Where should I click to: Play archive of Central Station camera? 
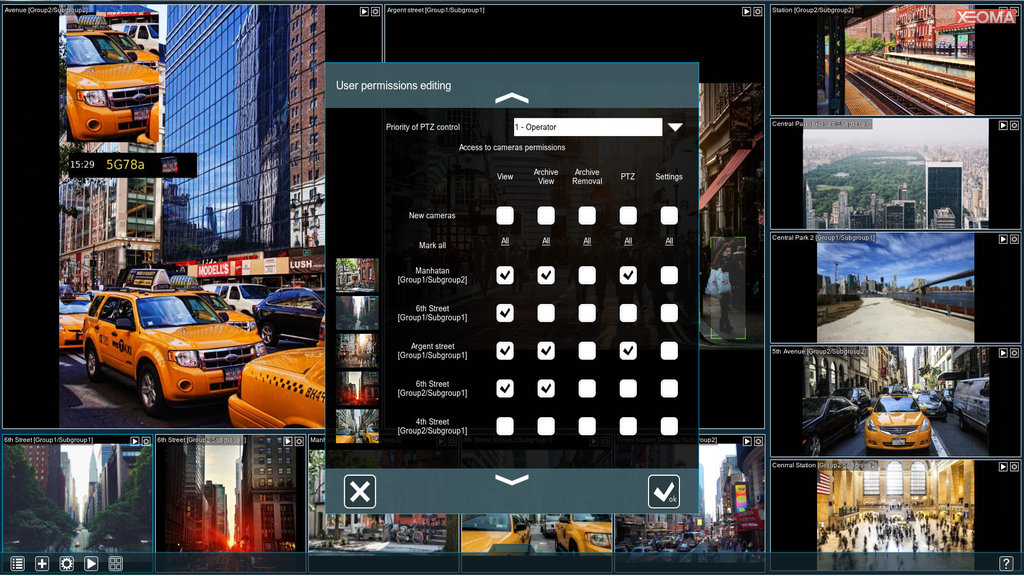pyautogui.click(x=1003, y=466)
